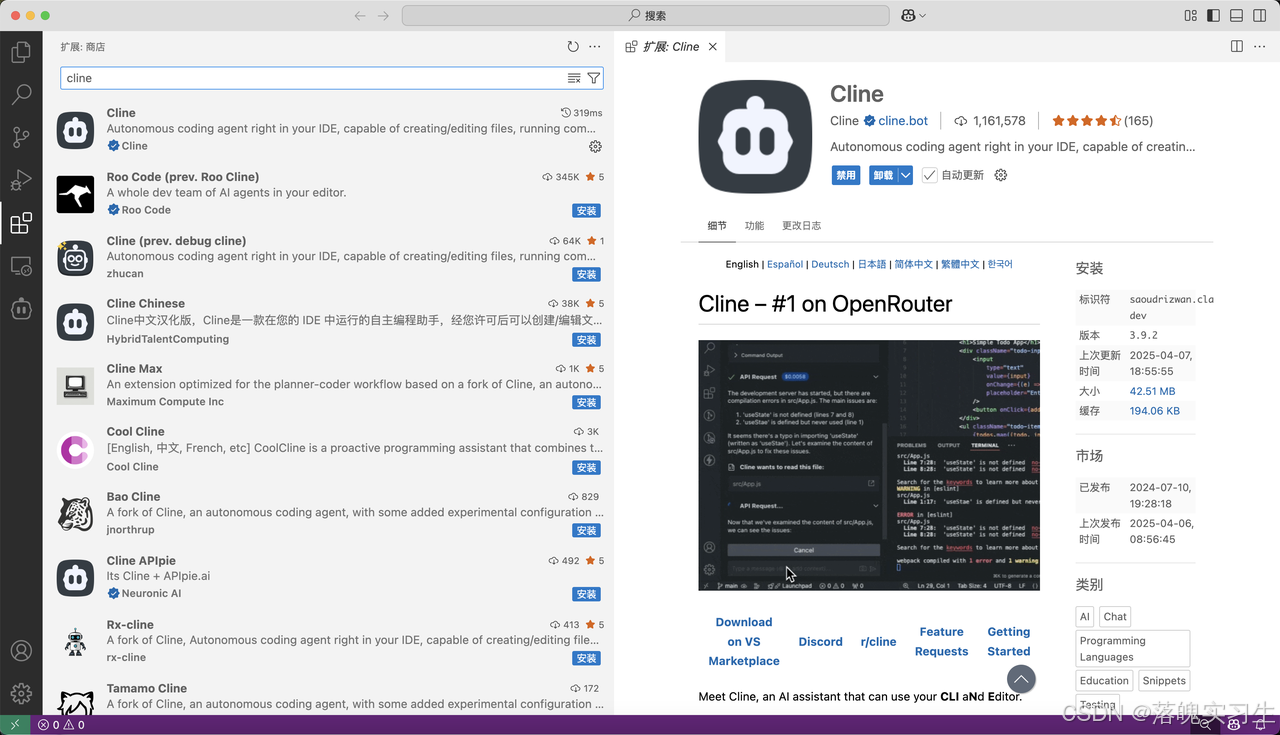Toggle the bottom panel
The width and height of the screenshot is (1280, 735).
point(1236,16)
